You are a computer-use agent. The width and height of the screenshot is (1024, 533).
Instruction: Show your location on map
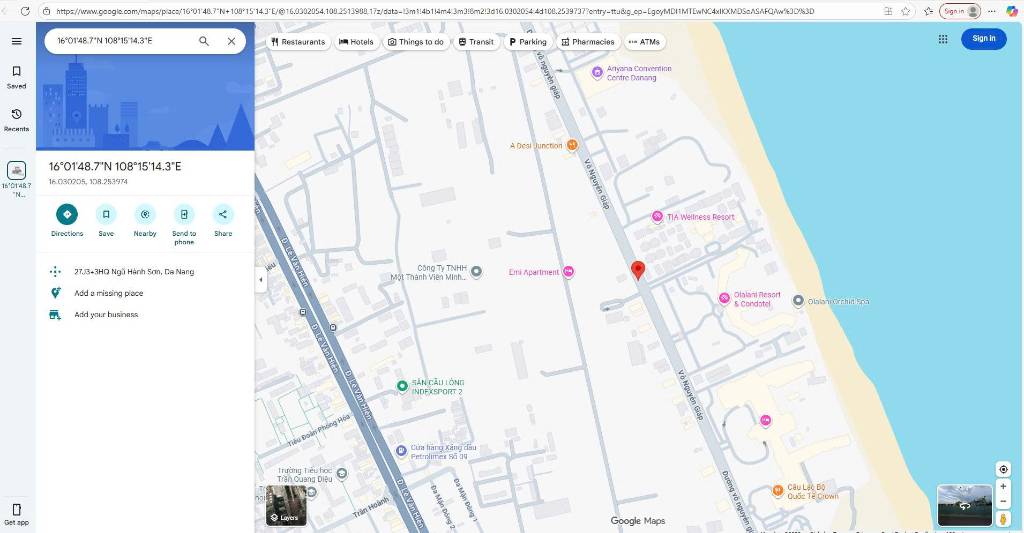coord(1003,469)
